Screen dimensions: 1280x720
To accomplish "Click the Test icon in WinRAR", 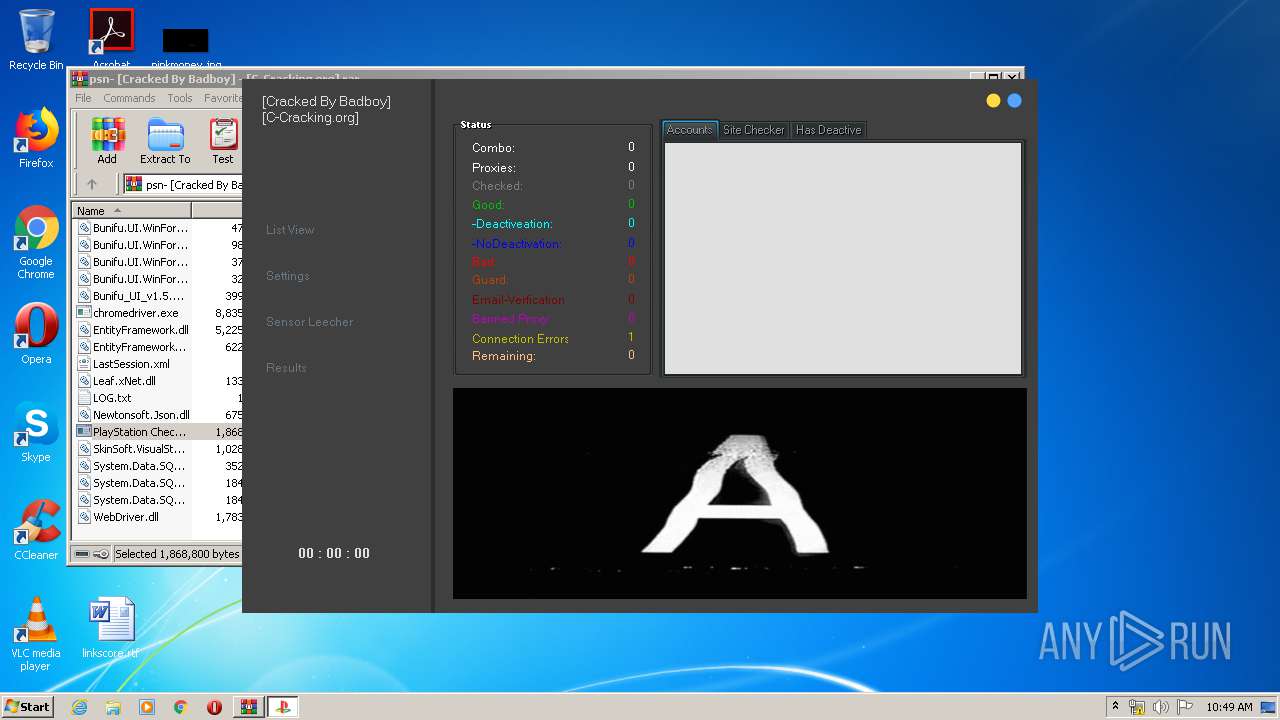I will tap(223, 141).
